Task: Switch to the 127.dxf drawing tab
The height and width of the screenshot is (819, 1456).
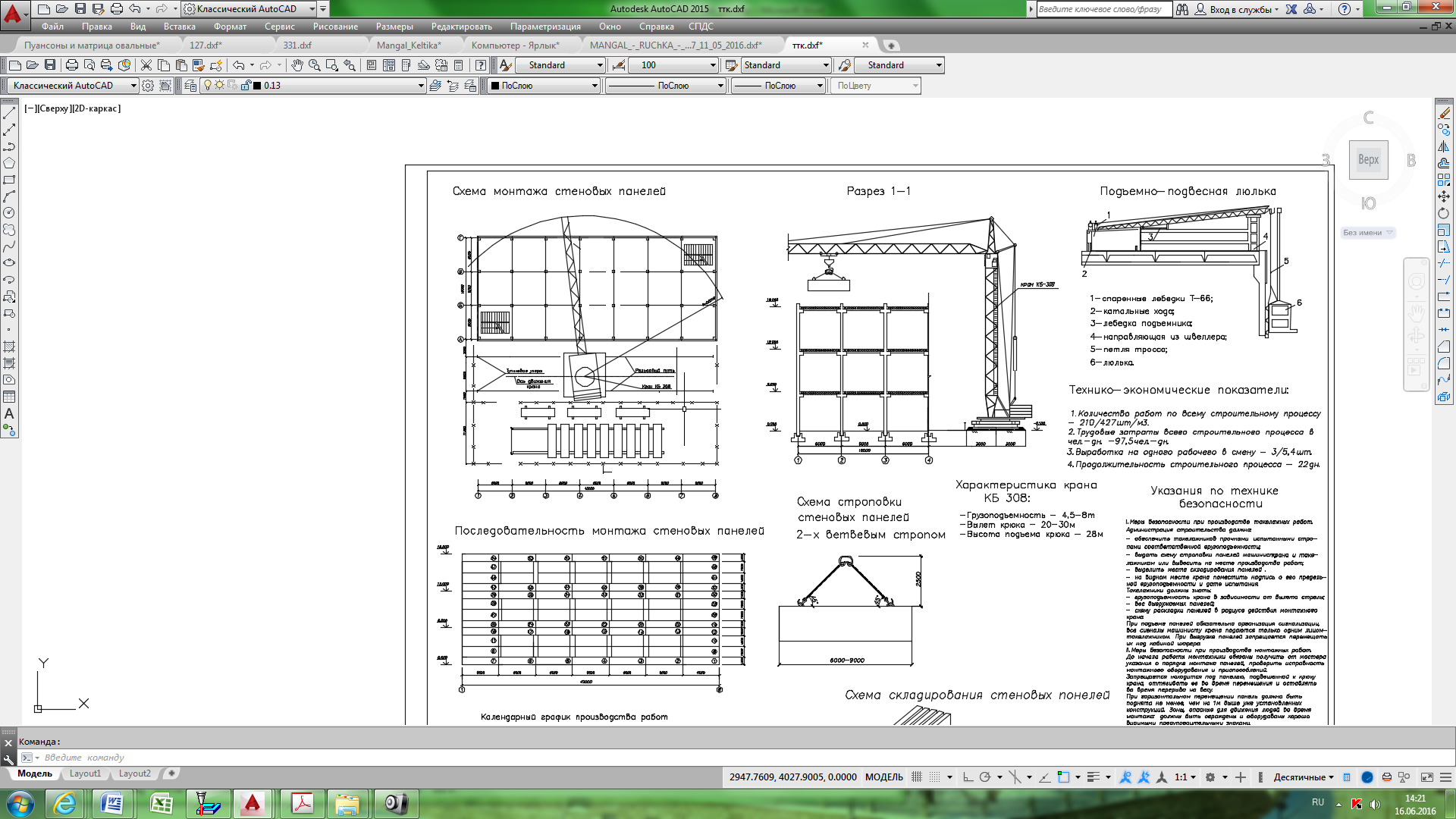Action: 206,45
